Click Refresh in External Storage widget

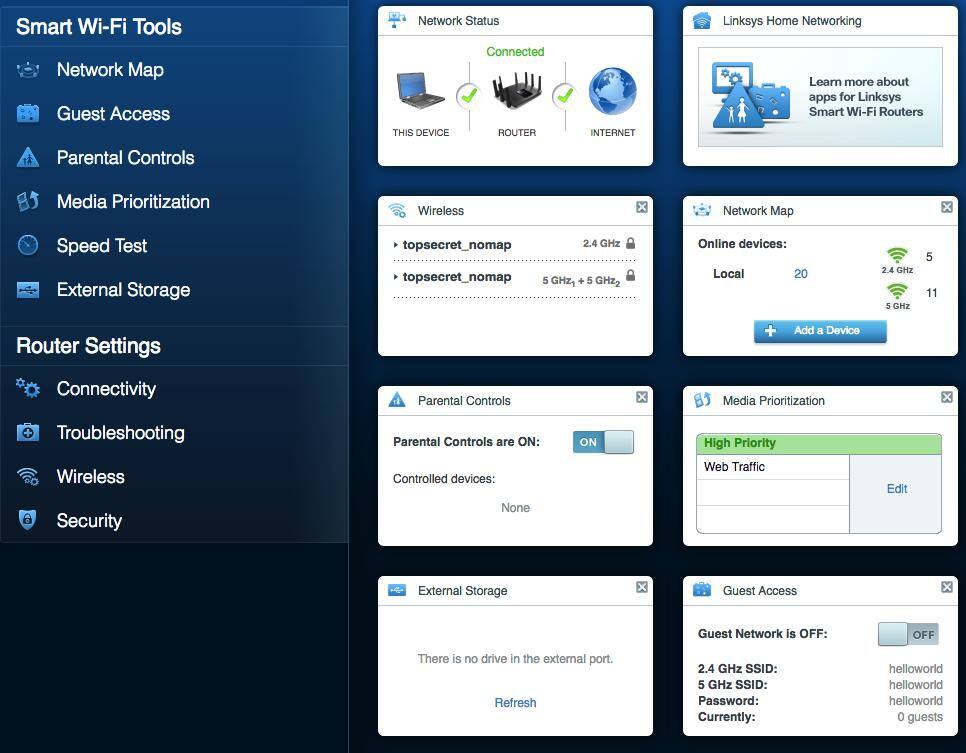515,703
